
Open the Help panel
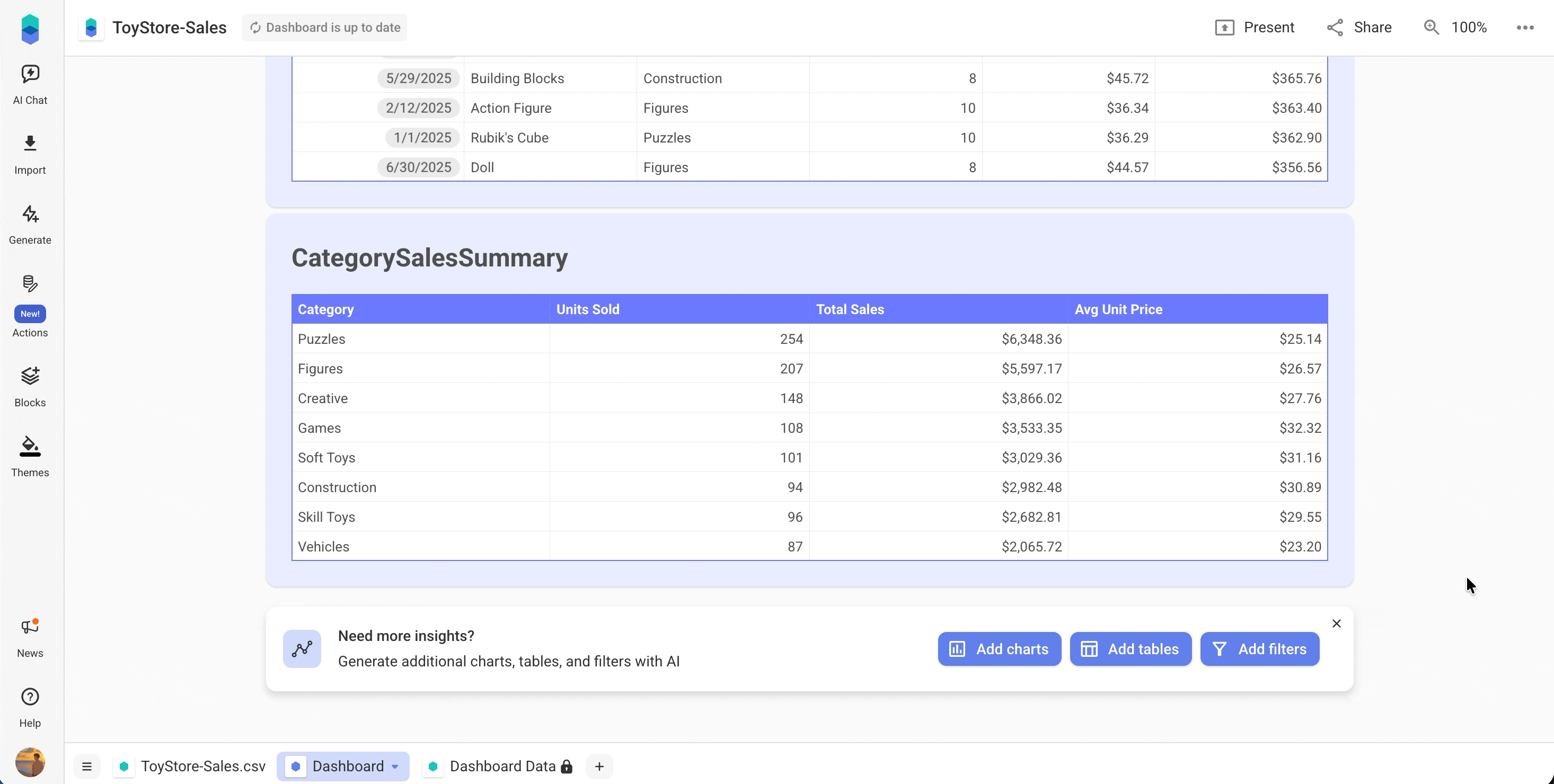[30, 706]
